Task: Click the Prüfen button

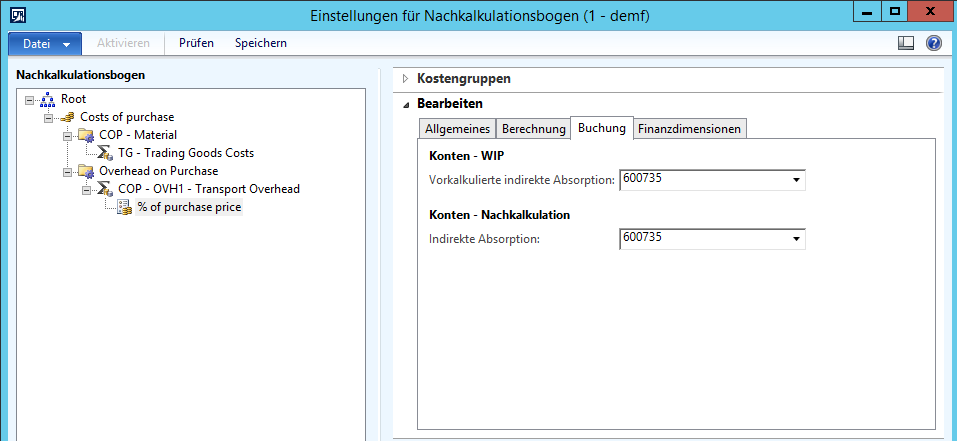Action: (x=196, y=43)
